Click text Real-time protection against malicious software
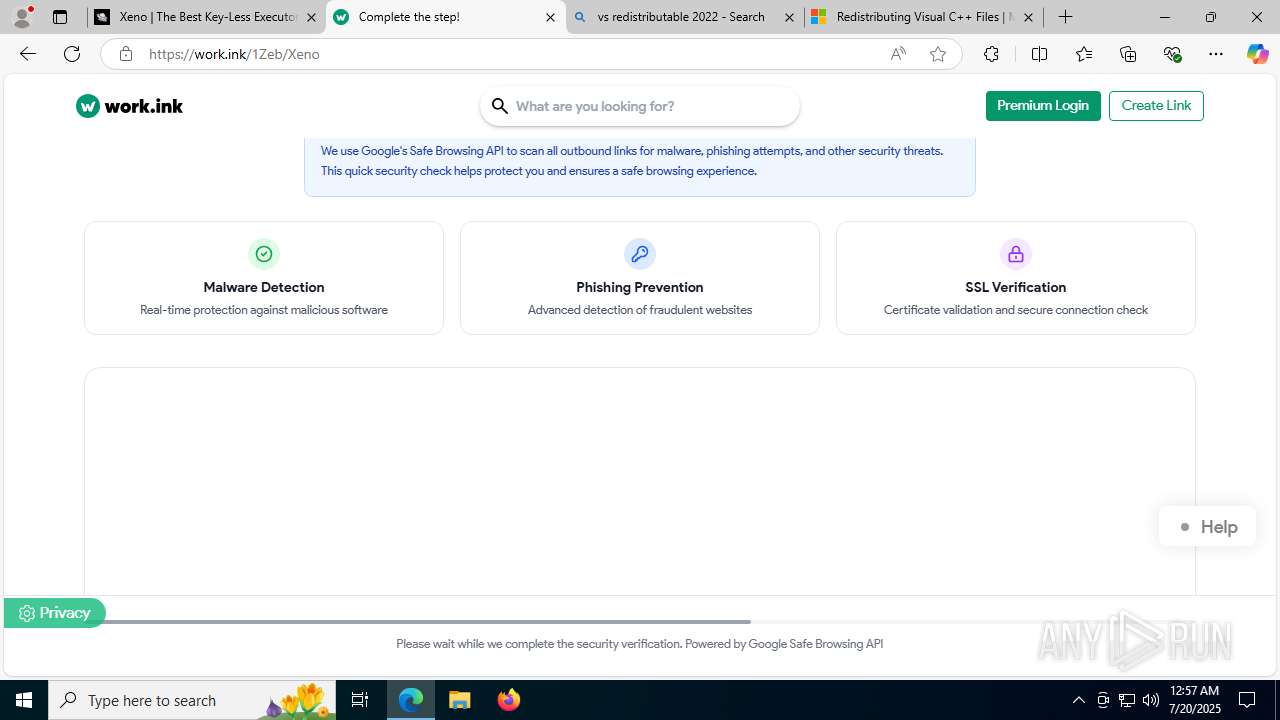 pyautogui.click(x=264, y=310)
